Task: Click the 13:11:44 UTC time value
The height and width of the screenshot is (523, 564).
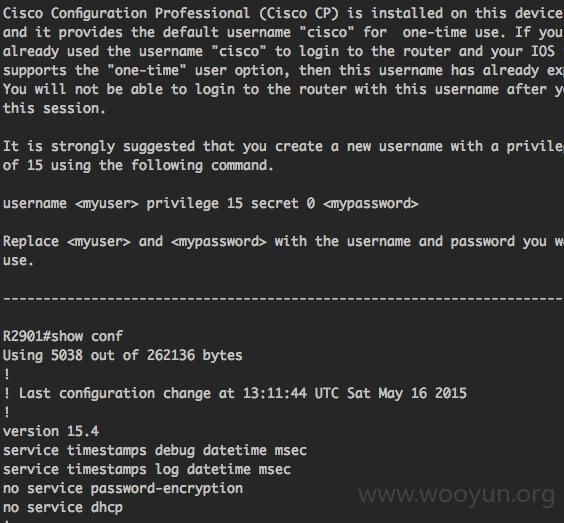Action: [x=291, y=394]
